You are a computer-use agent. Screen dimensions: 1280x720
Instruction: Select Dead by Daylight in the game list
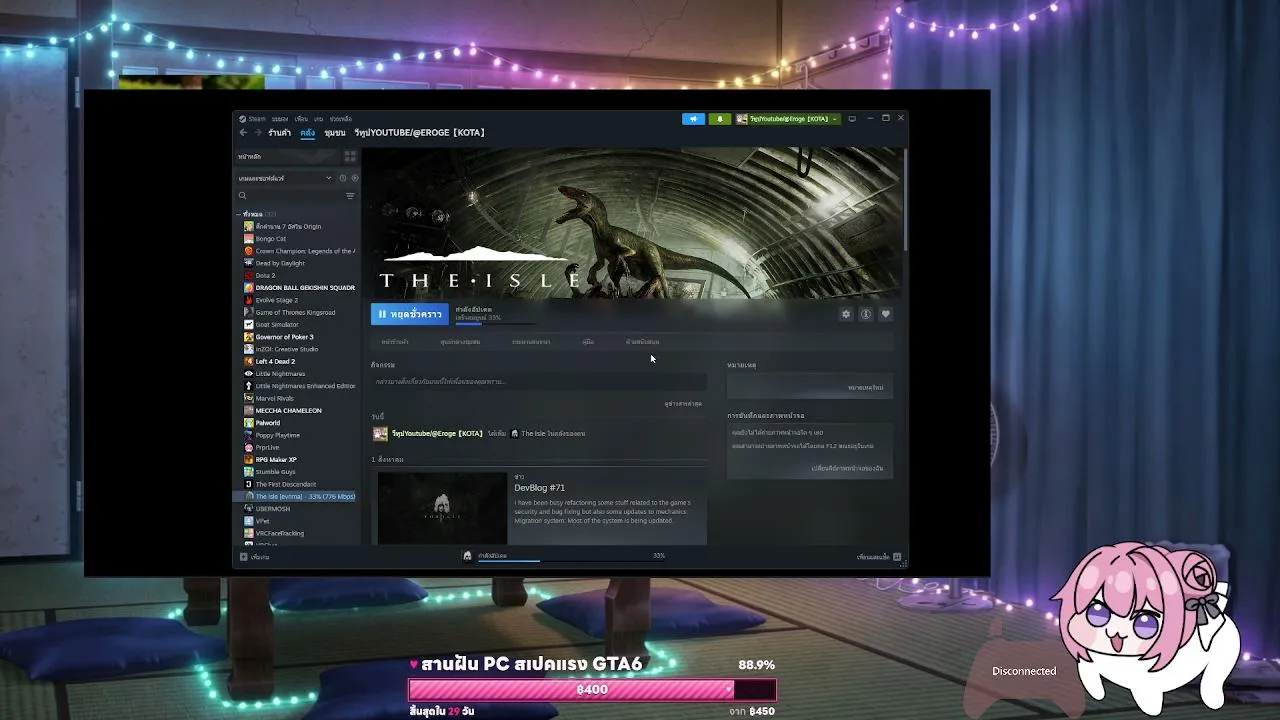tap(280, 263)
